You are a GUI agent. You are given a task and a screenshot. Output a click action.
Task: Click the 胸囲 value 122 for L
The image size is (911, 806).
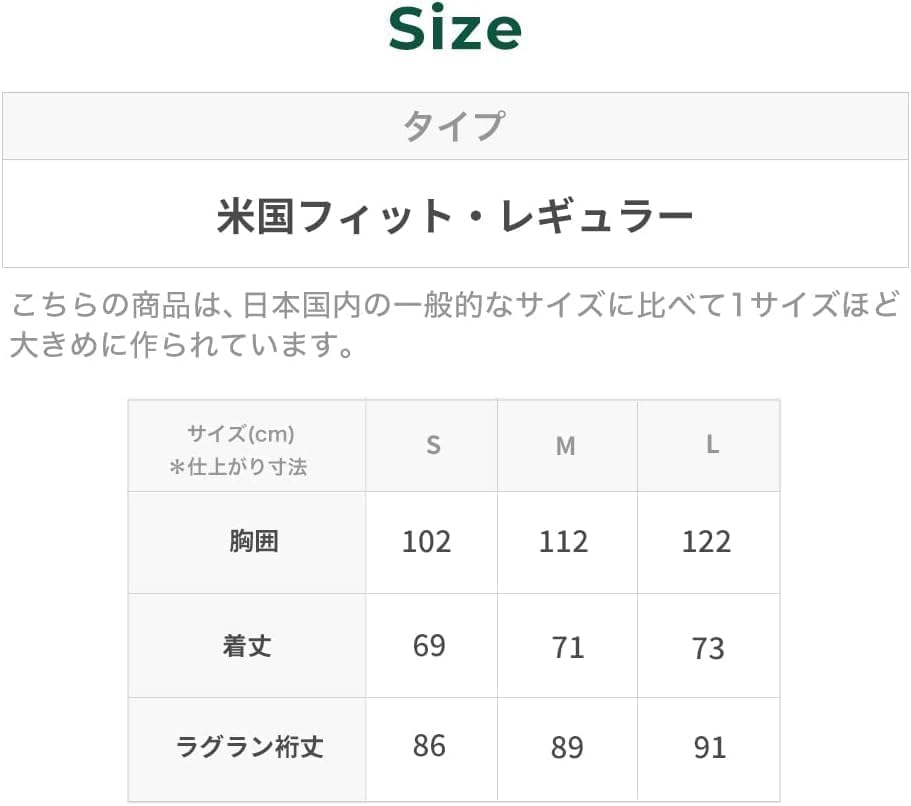coord(707,542)
